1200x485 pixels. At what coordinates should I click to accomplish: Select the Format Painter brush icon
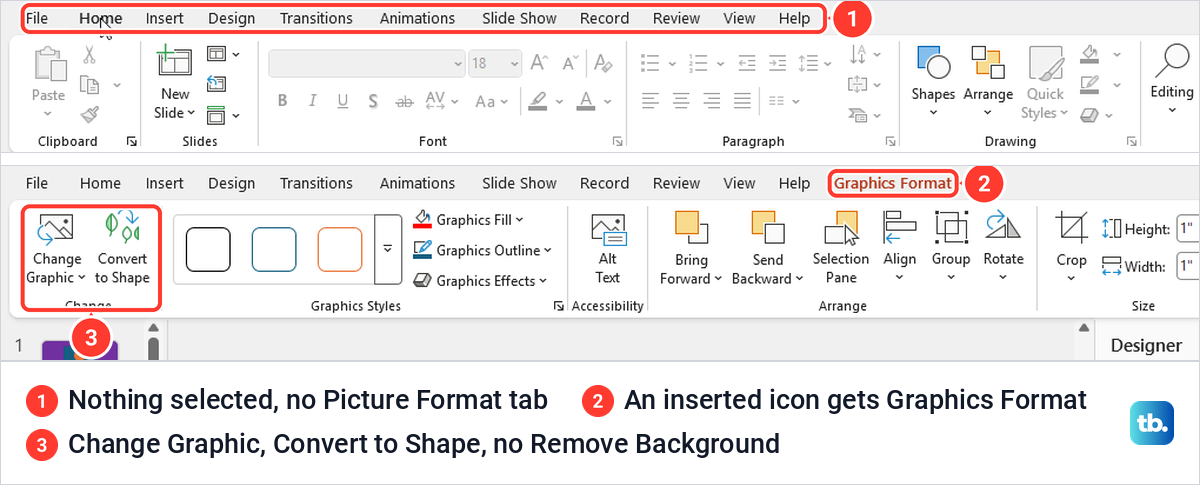click(x=90, y=115)
